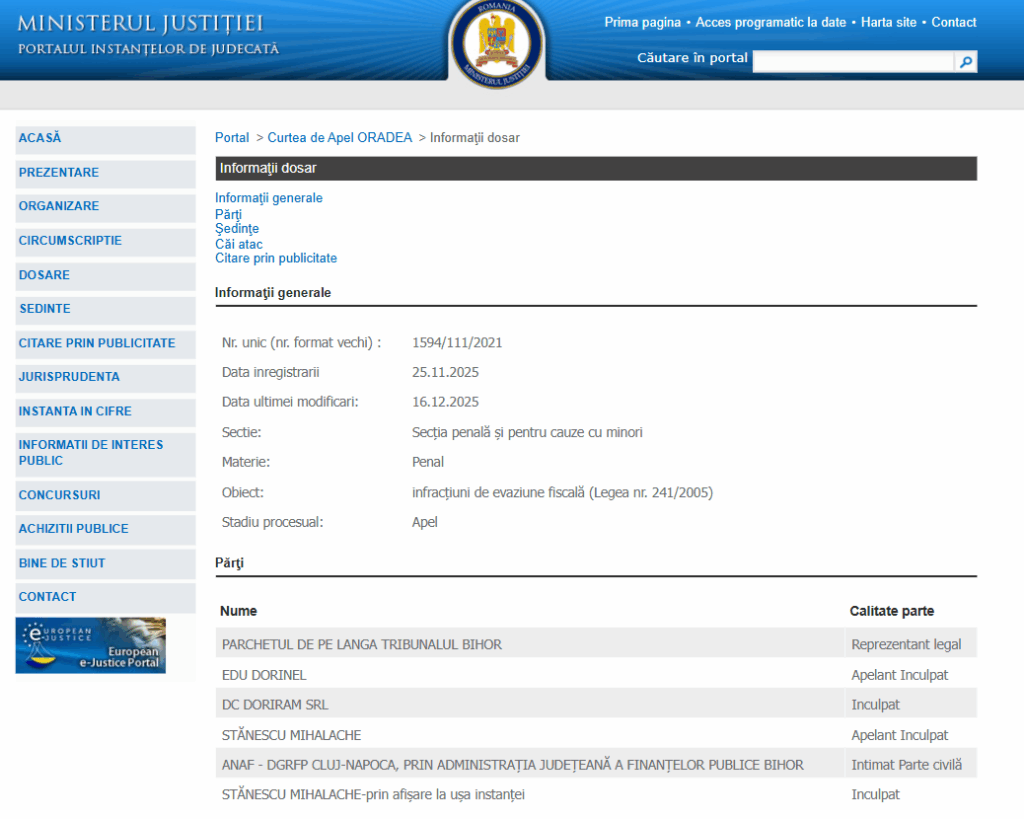Click the Ministerul Justiției emblem logo

[497, 42]
